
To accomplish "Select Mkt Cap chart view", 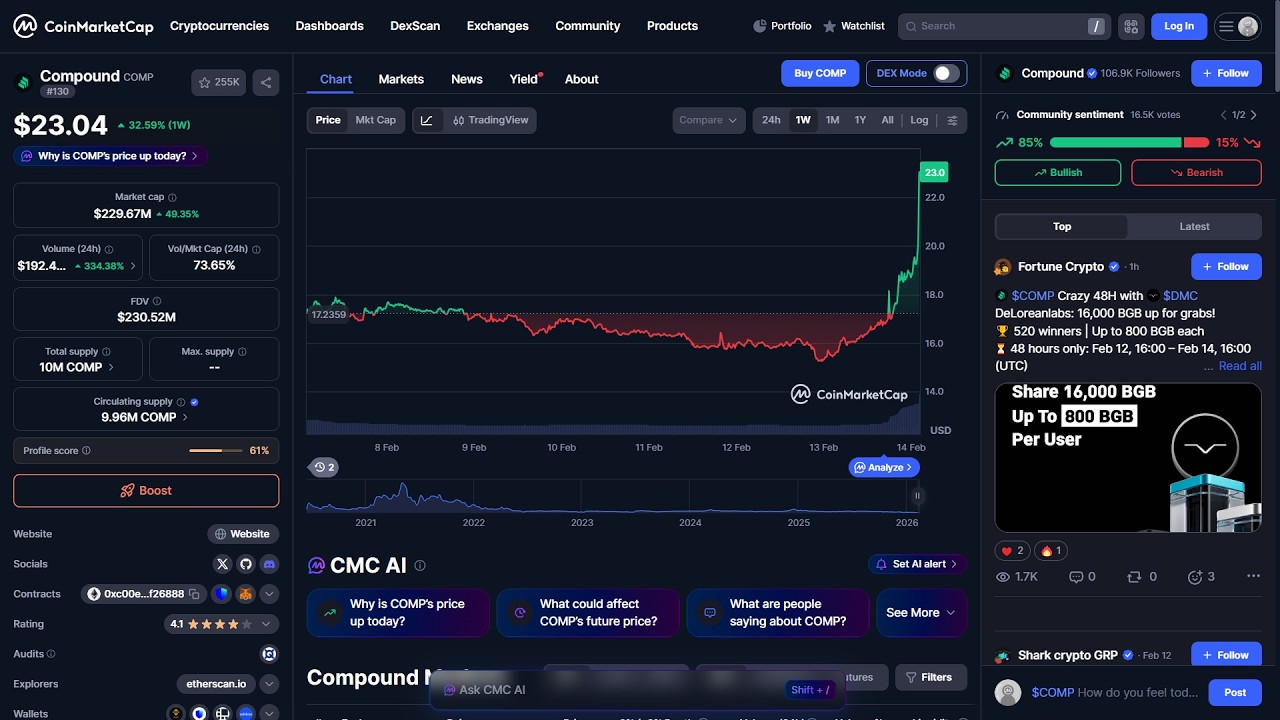I will point(376,120).
